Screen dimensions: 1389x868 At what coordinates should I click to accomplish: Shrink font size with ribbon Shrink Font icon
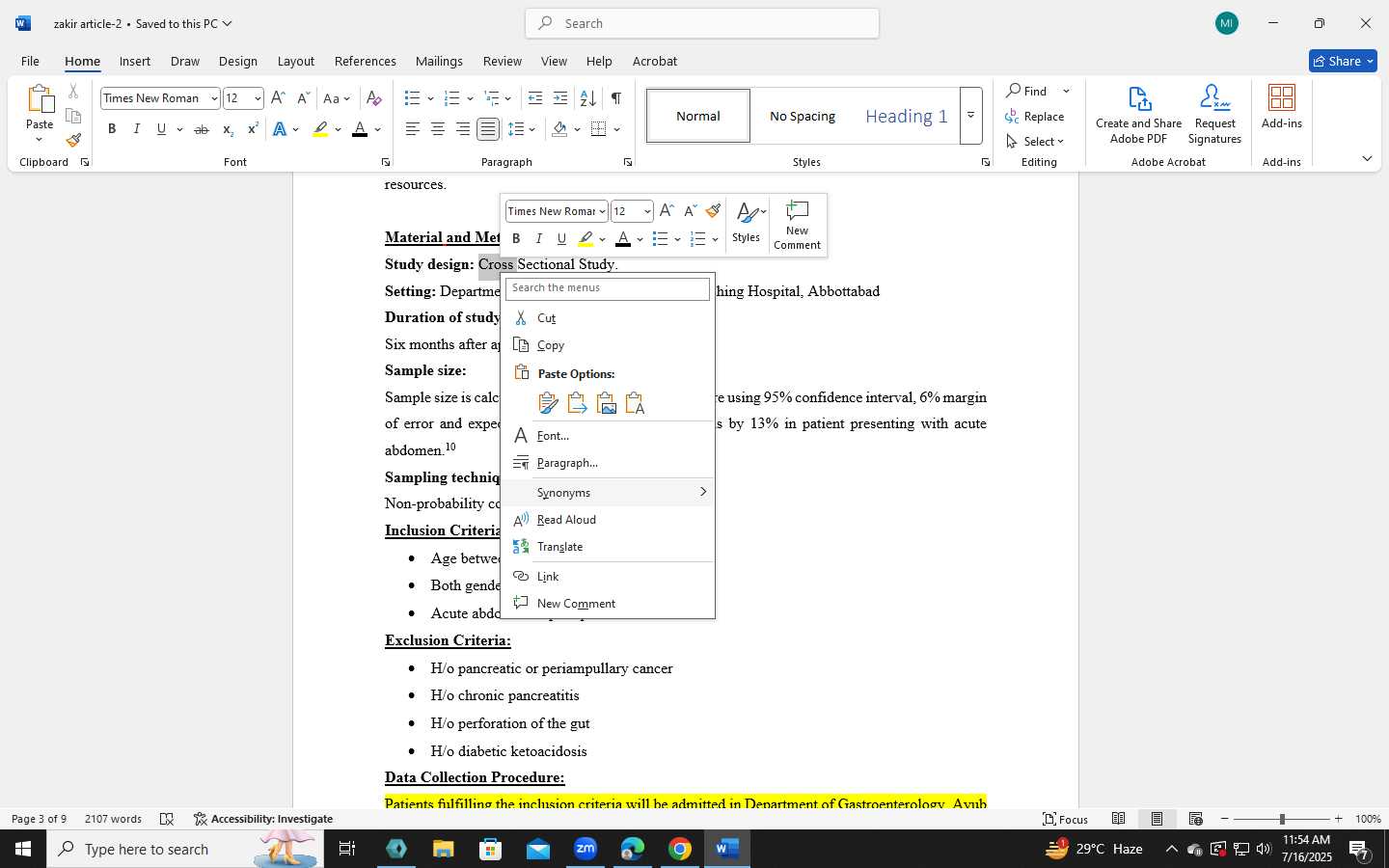pyautogui.click(x=303, y=98)
